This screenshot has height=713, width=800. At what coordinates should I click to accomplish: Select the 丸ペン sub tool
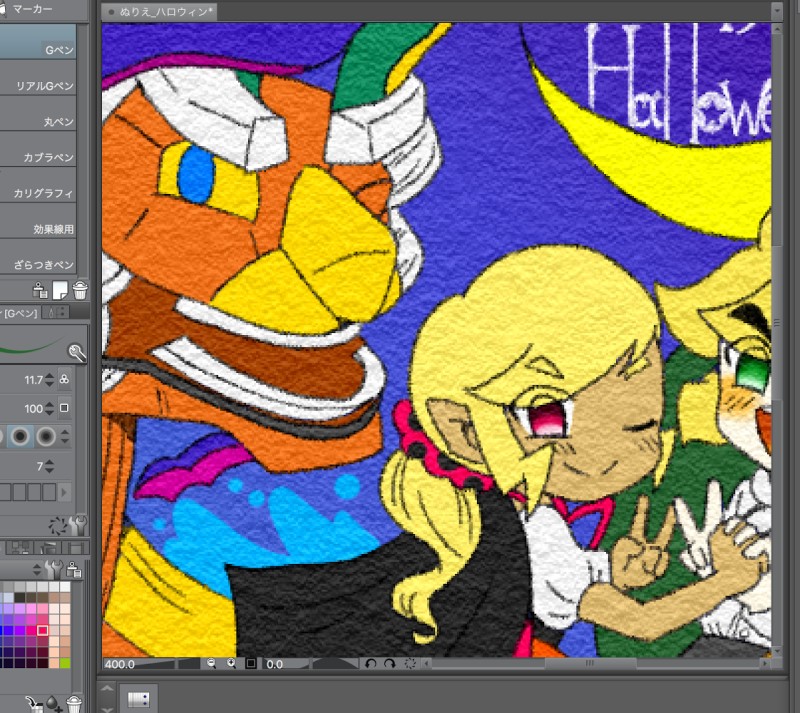click(x=38, y=113)
